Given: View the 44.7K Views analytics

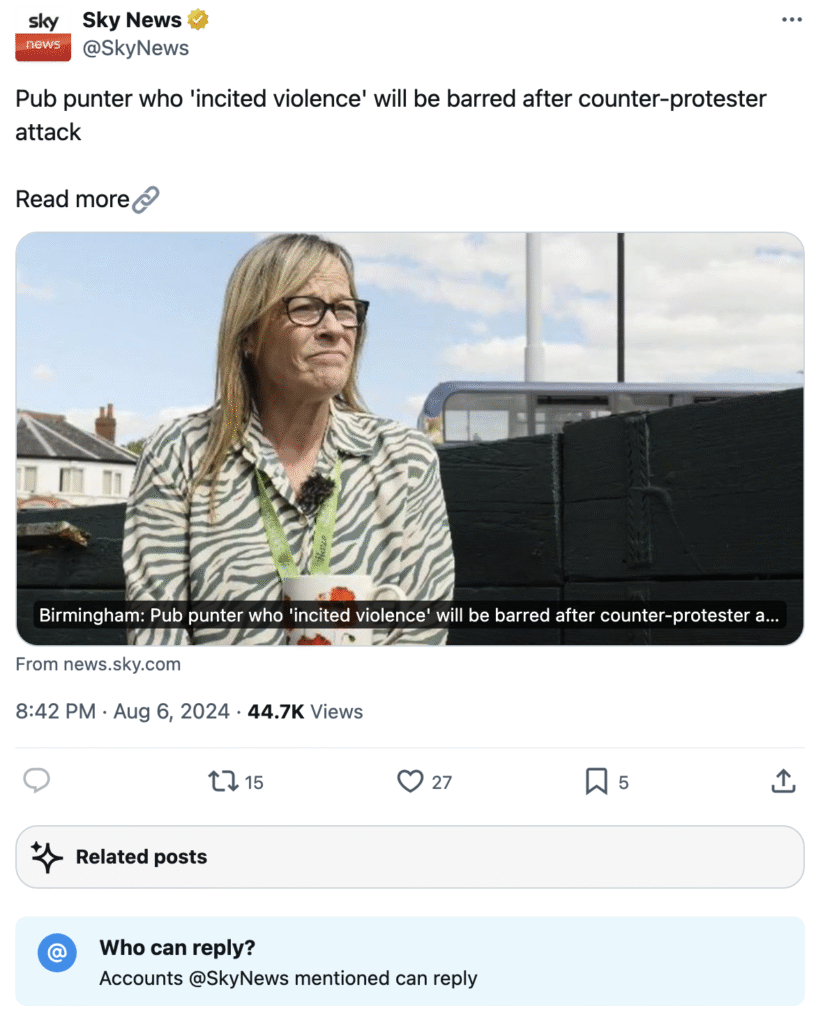Looking at the screenshot, I should pyautogui.click(x=305, y=712).
